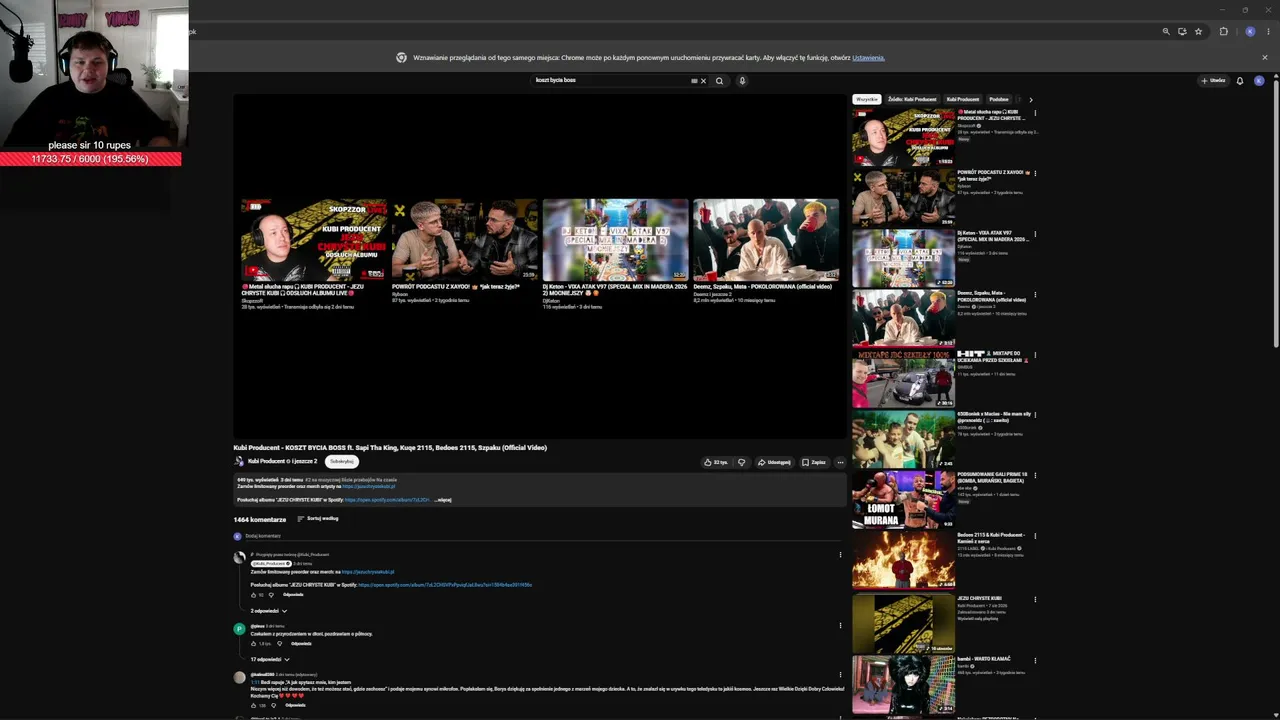Save the video with Zapisz button

tap(813, 462)
